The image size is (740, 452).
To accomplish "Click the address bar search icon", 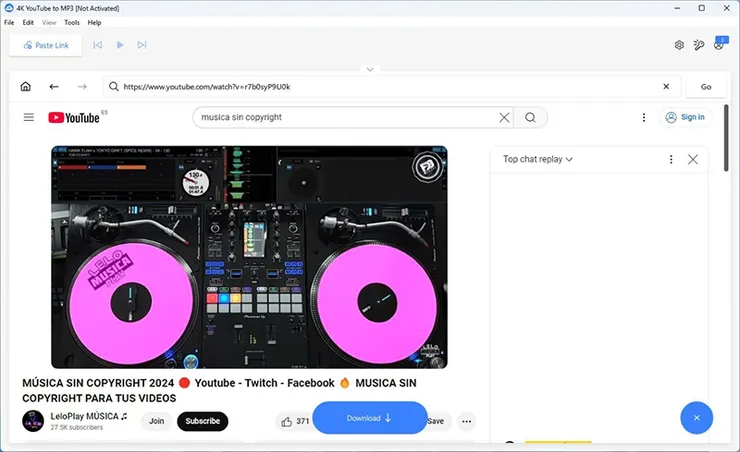I will pos(113,86).
